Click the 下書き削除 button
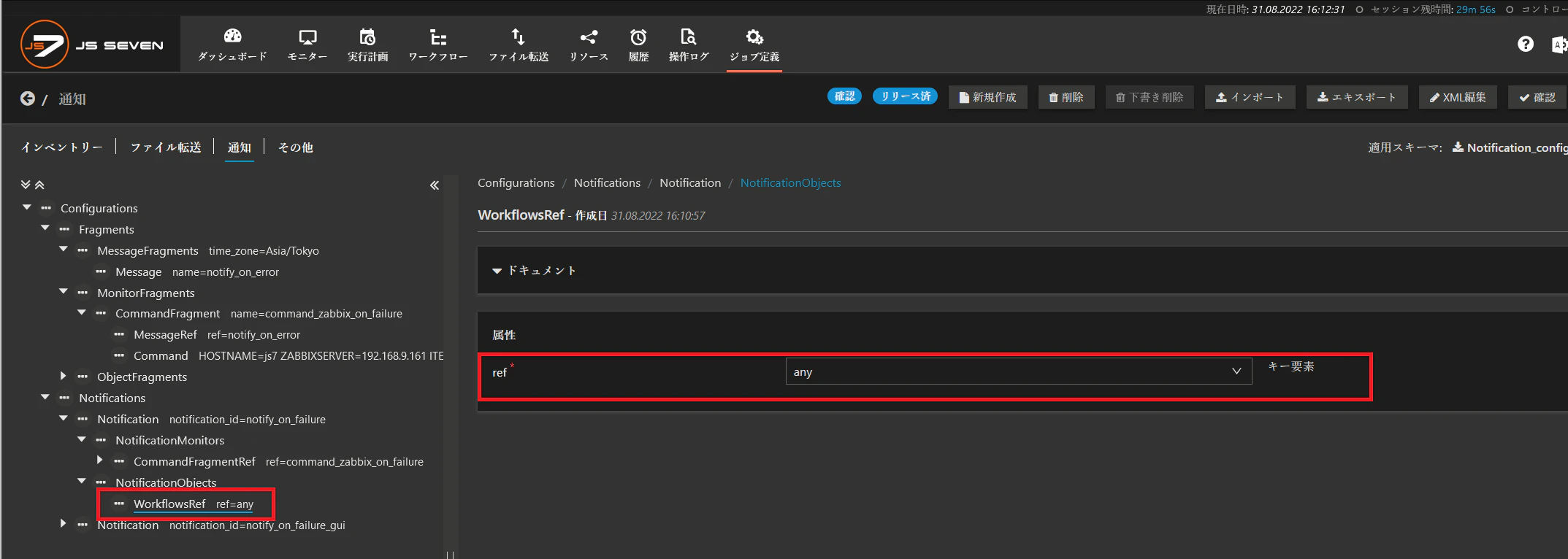The image size is (1568, 559). coord(1150,97)
